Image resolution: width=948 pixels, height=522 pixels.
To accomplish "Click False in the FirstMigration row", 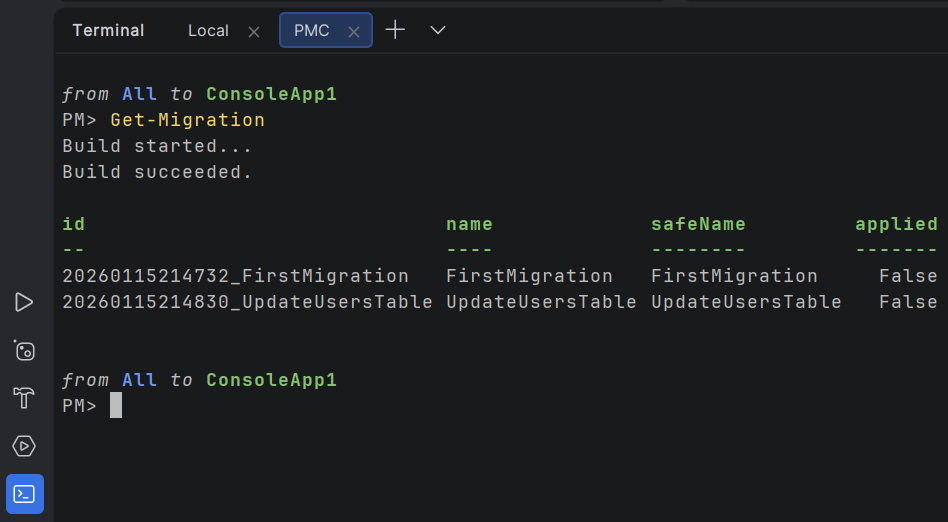I will click(x=908, y=276).
